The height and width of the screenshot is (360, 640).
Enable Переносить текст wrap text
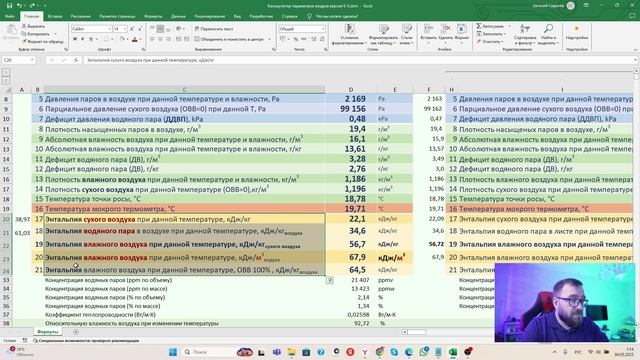pos(214,29)
